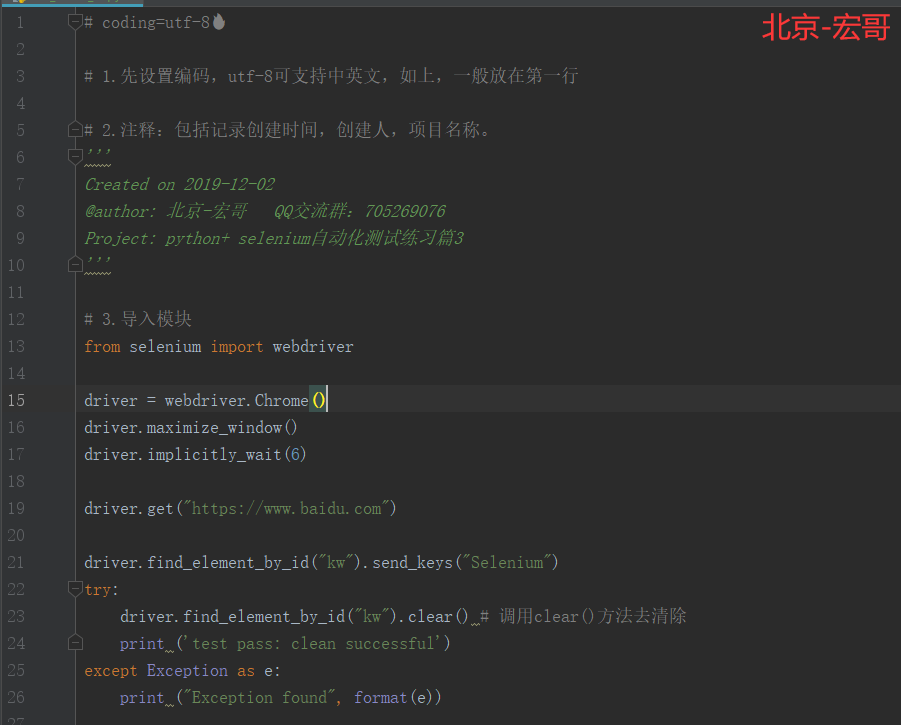Click the 'https://www.baidu.com' URL string
The width and height of the screenshot is (901, 725).
pos(286,509)
